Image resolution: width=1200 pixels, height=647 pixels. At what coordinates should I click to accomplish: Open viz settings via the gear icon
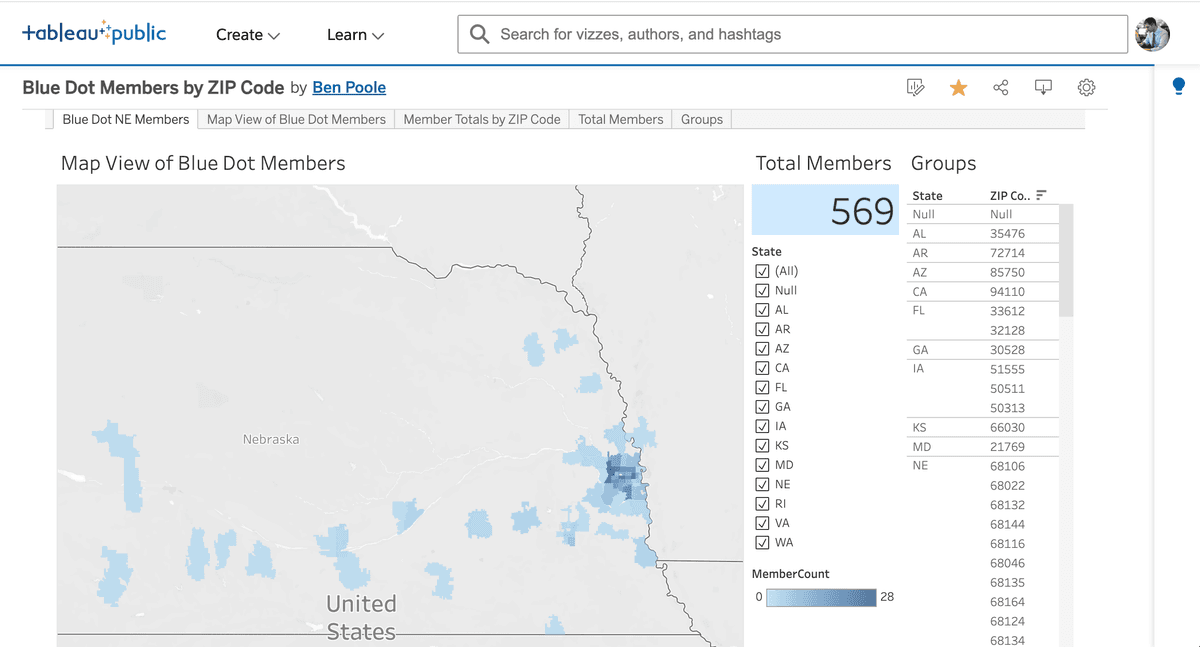pos(1086,87)
